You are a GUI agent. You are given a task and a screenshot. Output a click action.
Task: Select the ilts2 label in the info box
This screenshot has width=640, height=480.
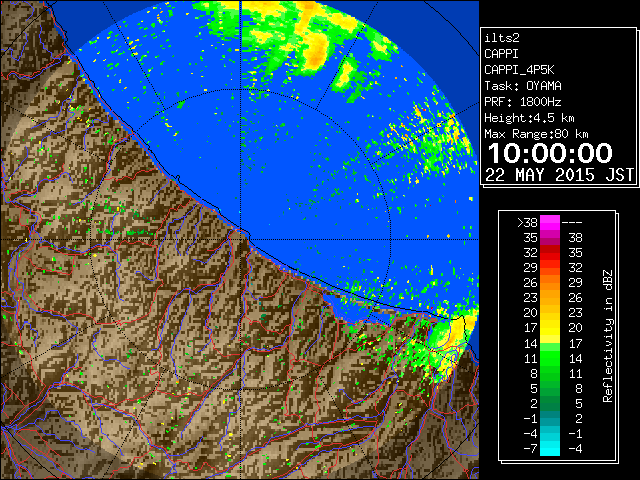502,38
